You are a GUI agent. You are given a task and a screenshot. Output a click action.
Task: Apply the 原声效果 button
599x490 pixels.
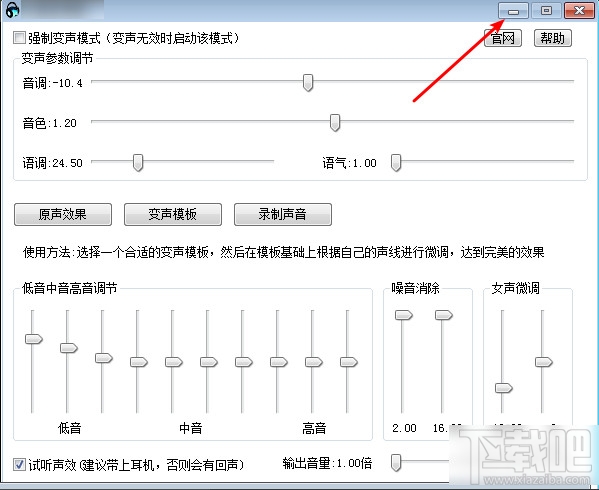(x=63, y=214)
